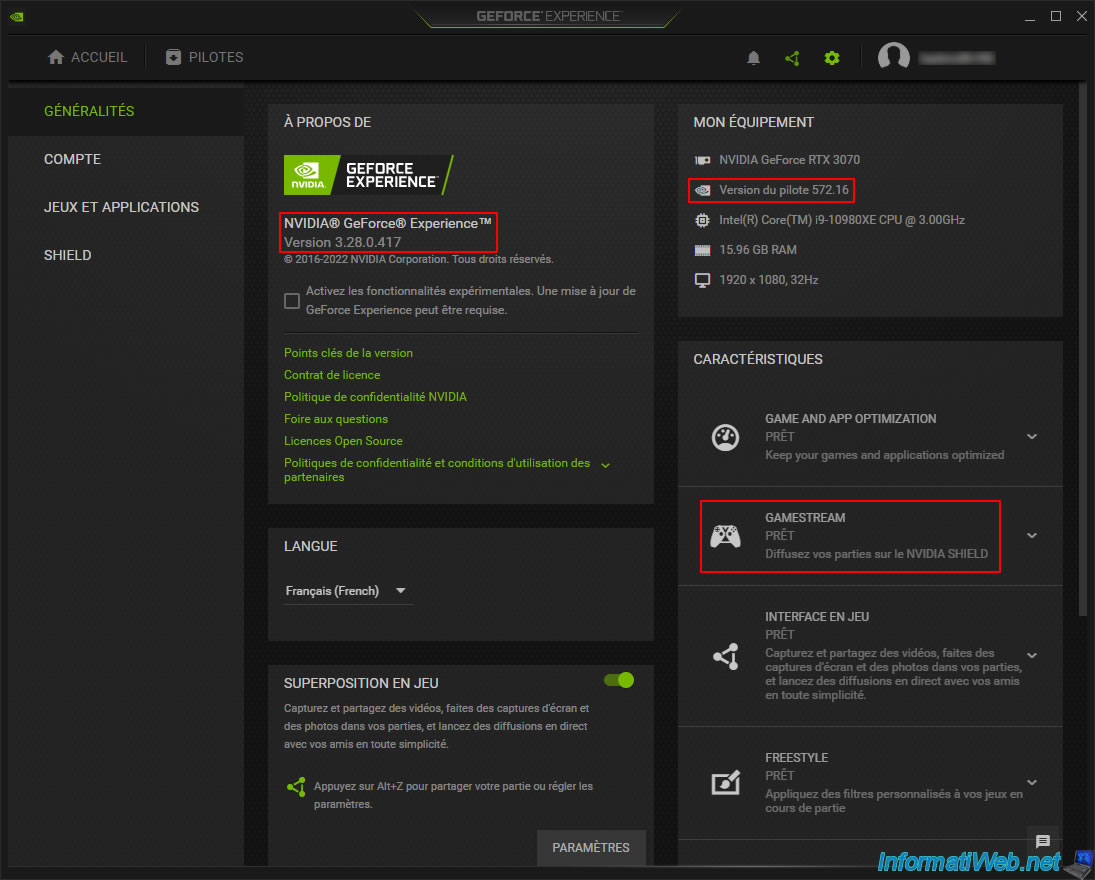1095x880 pixels.
Task: Click the GameStream controller icon
Action: point(725,536)
